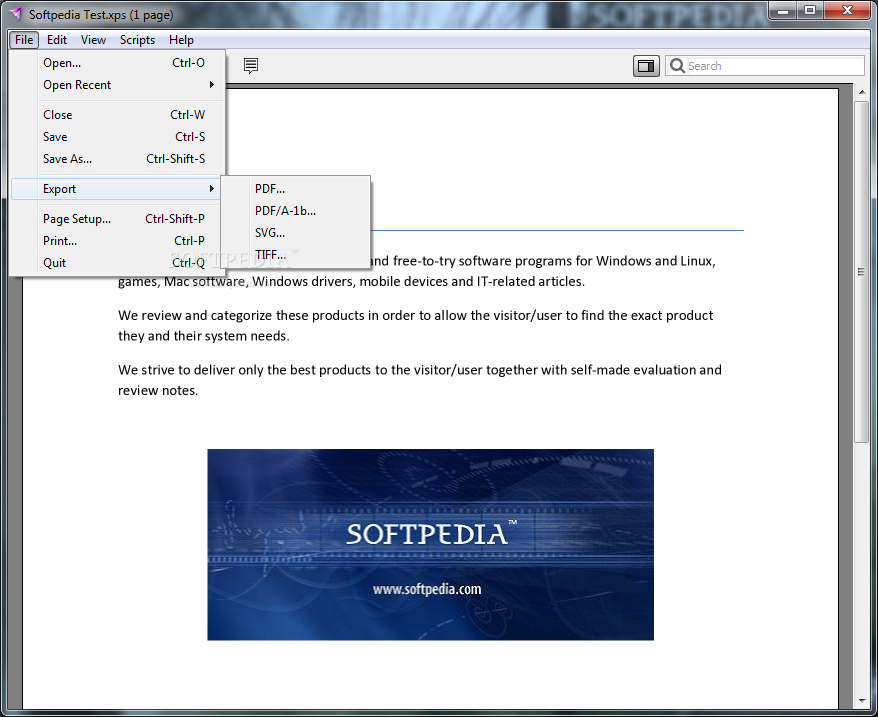
Task: Open the File menu
Action: [24, 40]
